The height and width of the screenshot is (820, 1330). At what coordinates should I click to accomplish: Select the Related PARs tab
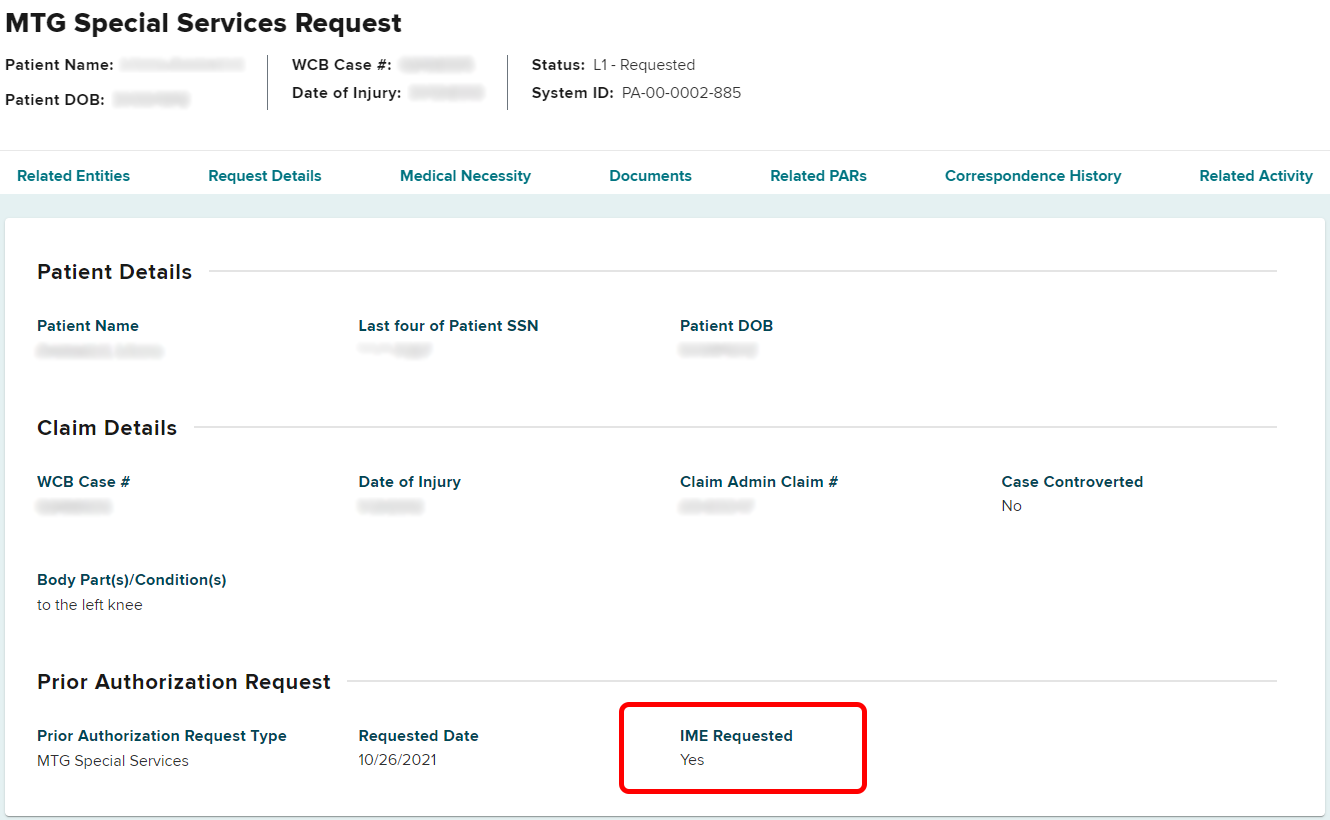[818, 176]
